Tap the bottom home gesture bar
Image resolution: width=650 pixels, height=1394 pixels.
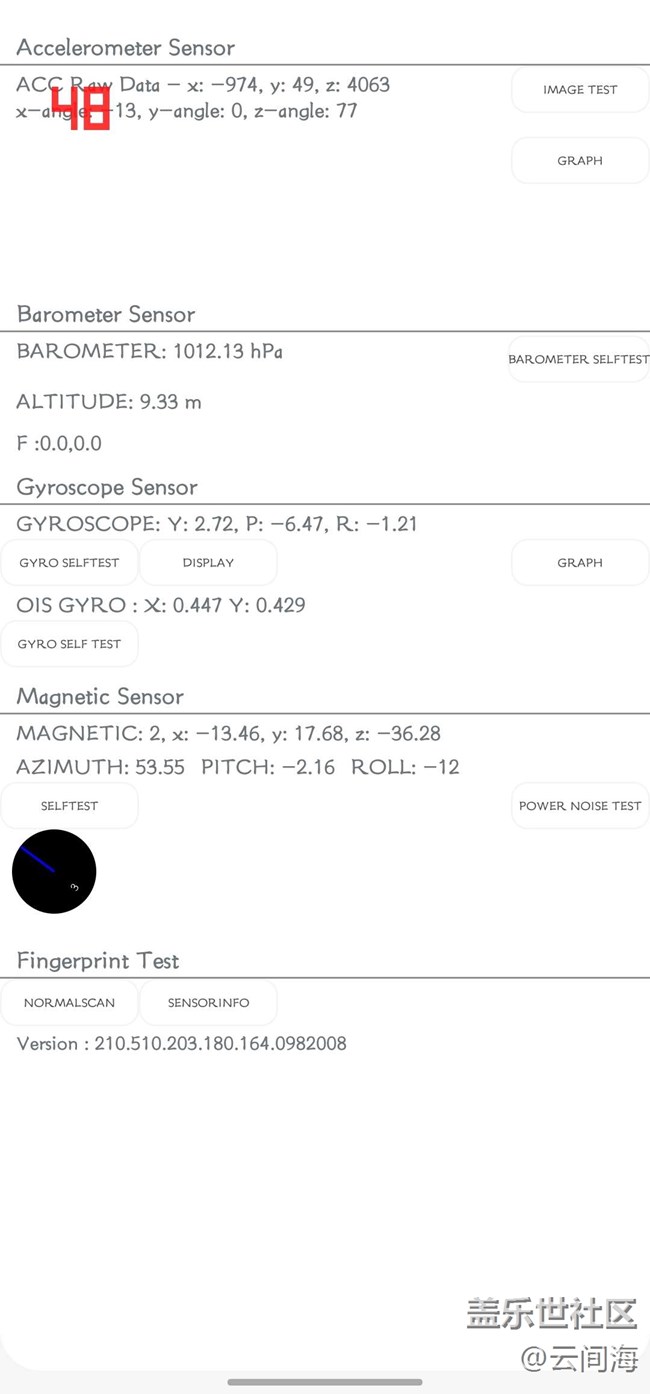click(x=325, y=1382)
